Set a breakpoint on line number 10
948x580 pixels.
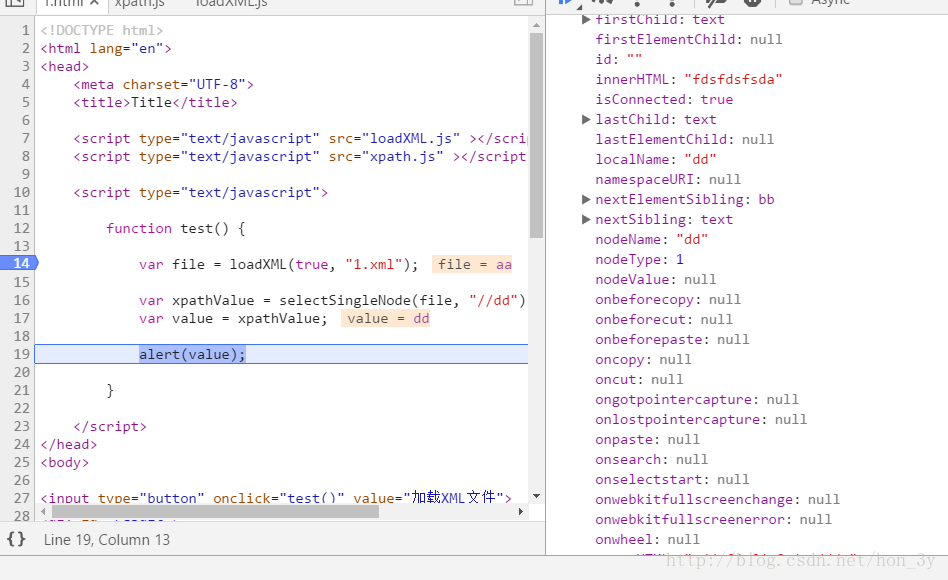pos(22,192)
